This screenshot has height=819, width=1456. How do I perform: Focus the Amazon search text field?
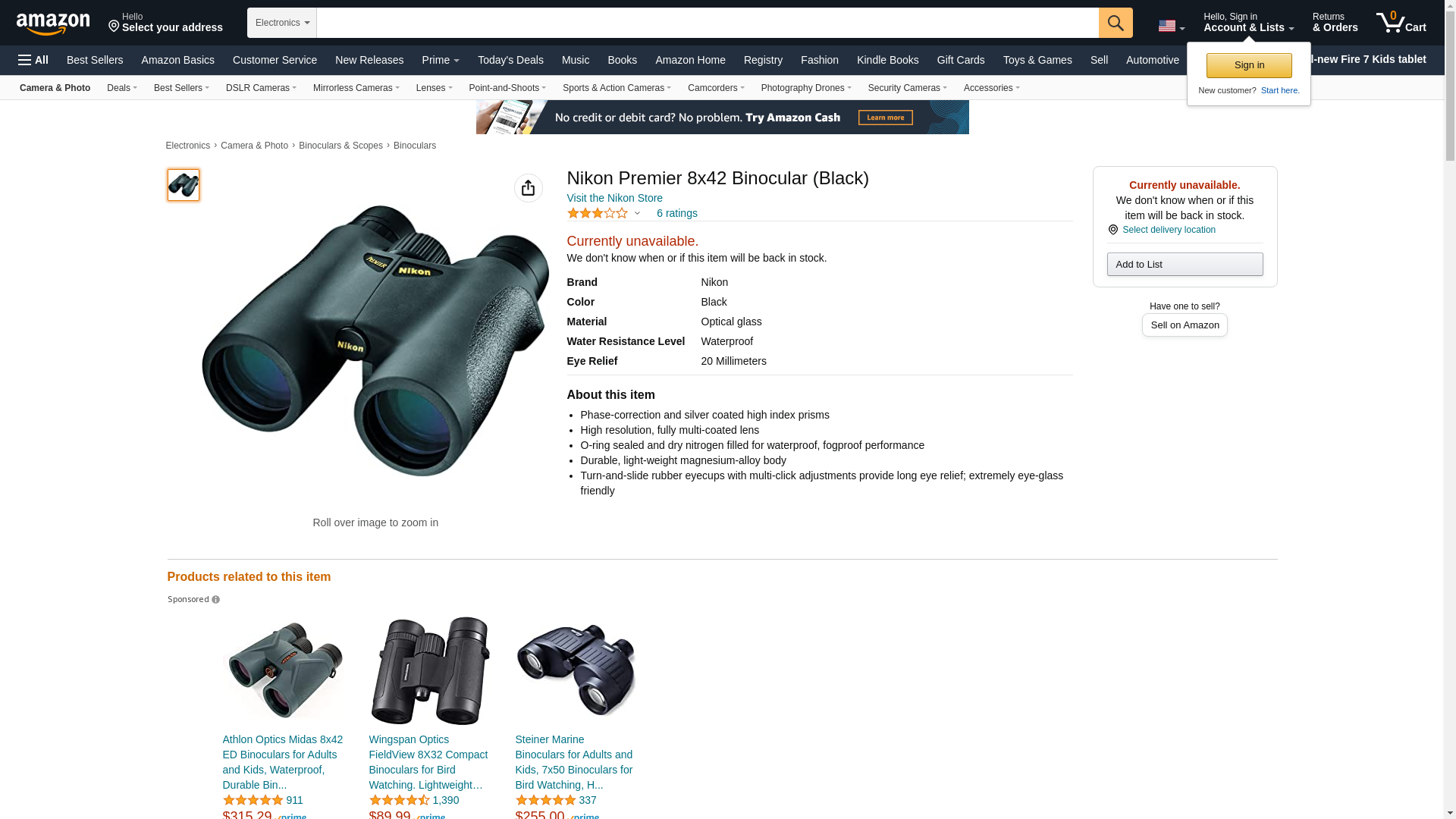point(708,23)
